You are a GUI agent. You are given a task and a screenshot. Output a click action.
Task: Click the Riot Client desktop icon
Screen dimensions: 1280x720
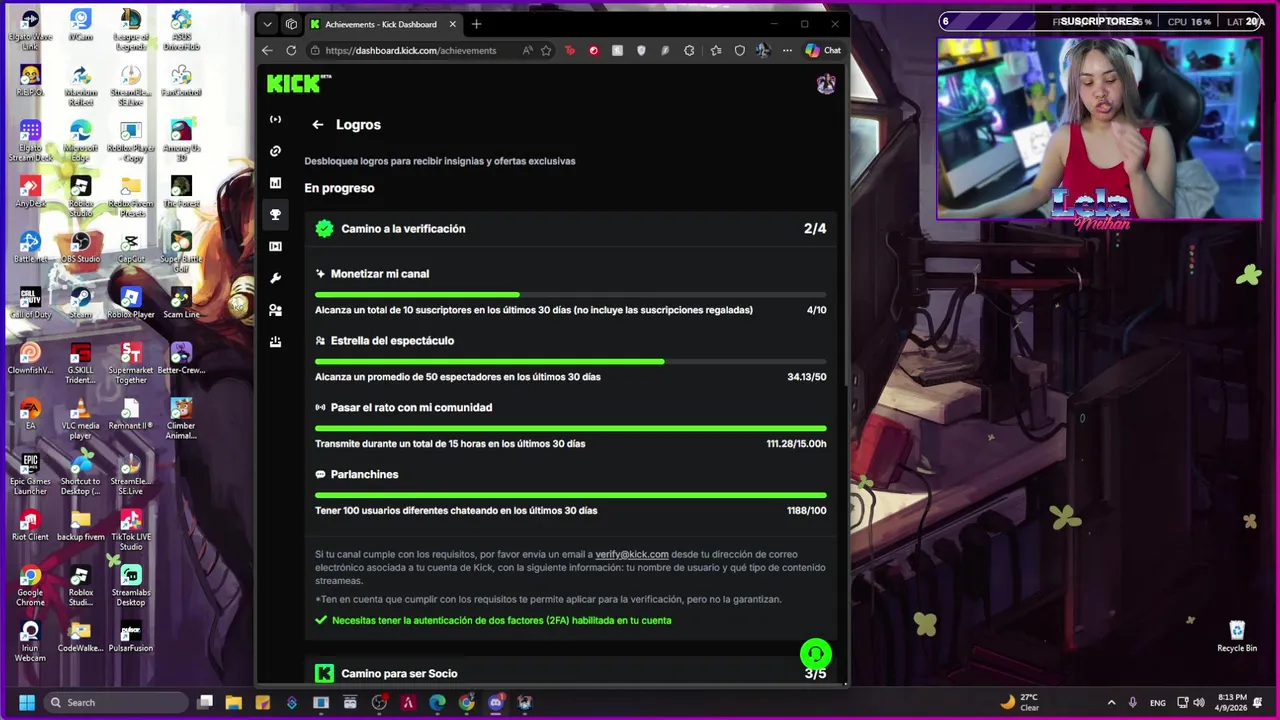pos(30,525)
